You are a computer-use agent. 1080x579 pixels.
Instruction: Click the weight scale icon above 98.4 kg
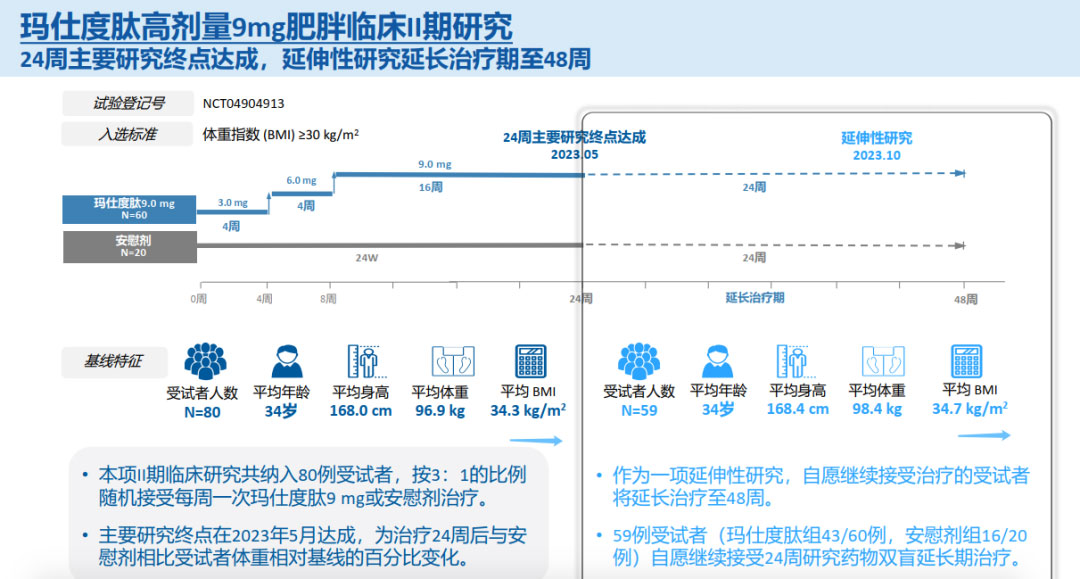(877, 361)
